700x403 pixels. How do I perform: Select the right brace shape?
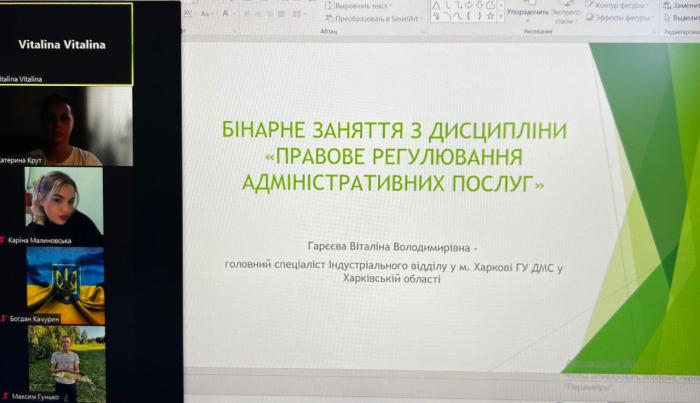[x=479, y=17]
